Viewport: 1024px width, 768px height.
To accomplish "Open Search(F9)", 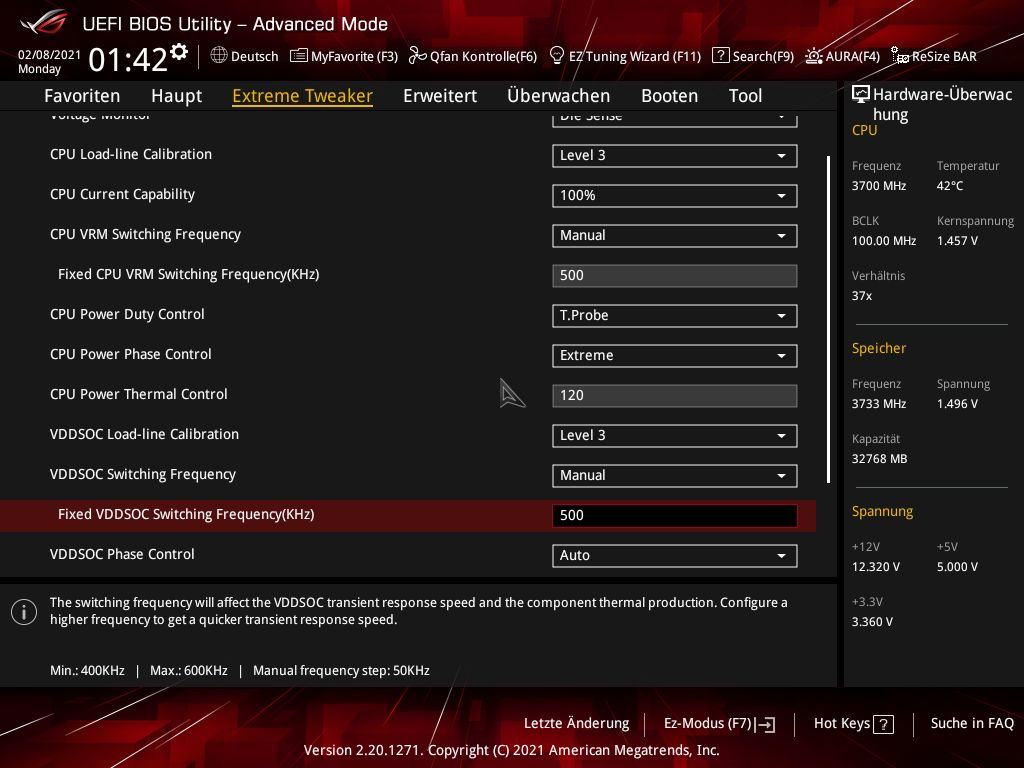I will pyautogui.click(x=753, y=56).
